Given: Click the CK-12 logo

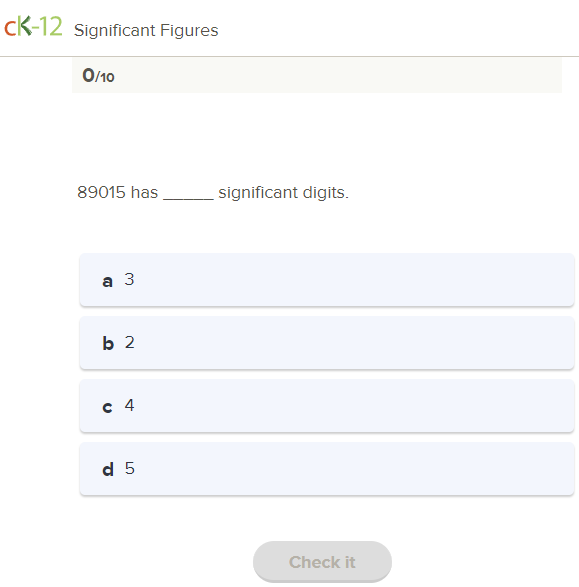Looking at the screenshot, I should 33,27.
